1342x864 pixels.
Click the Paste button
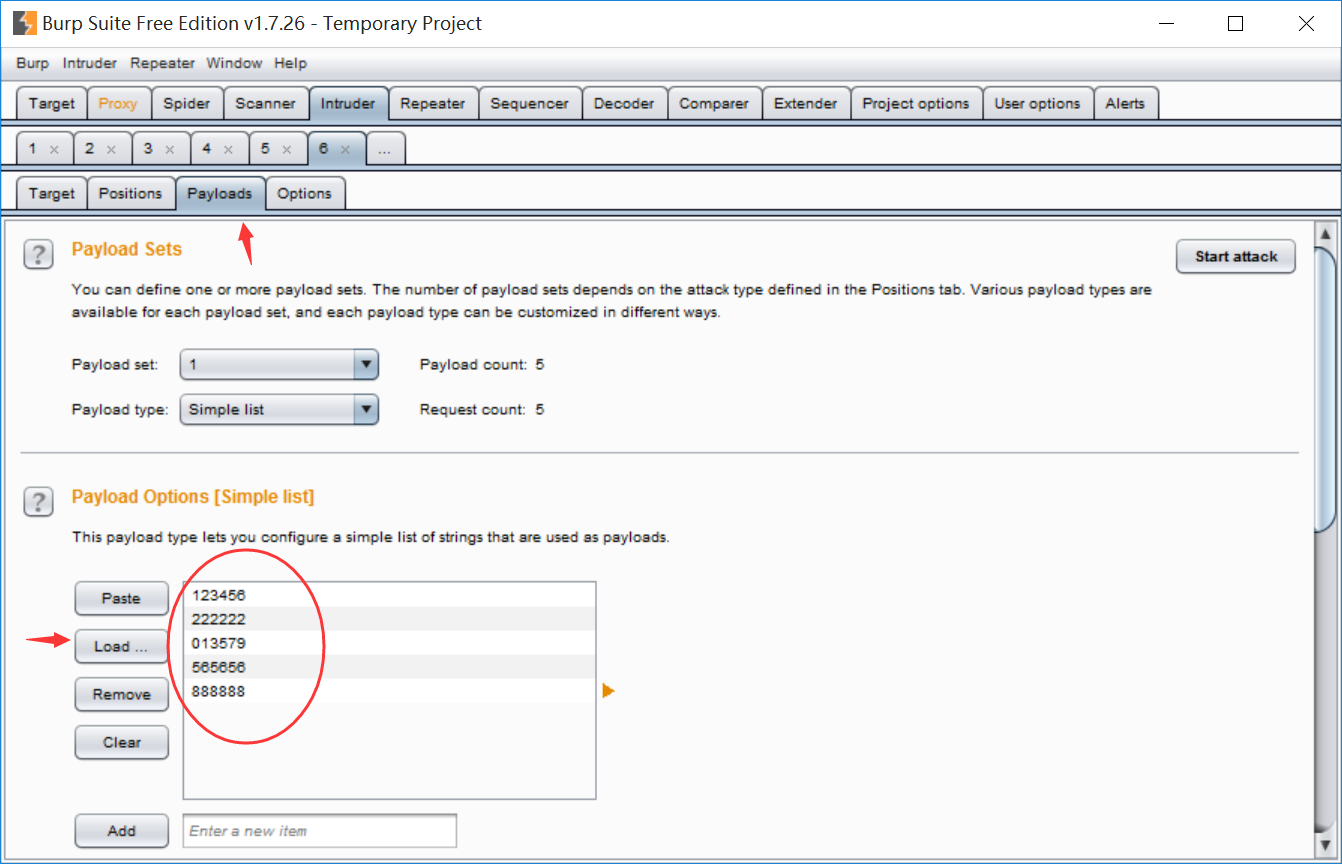[121, 598]
